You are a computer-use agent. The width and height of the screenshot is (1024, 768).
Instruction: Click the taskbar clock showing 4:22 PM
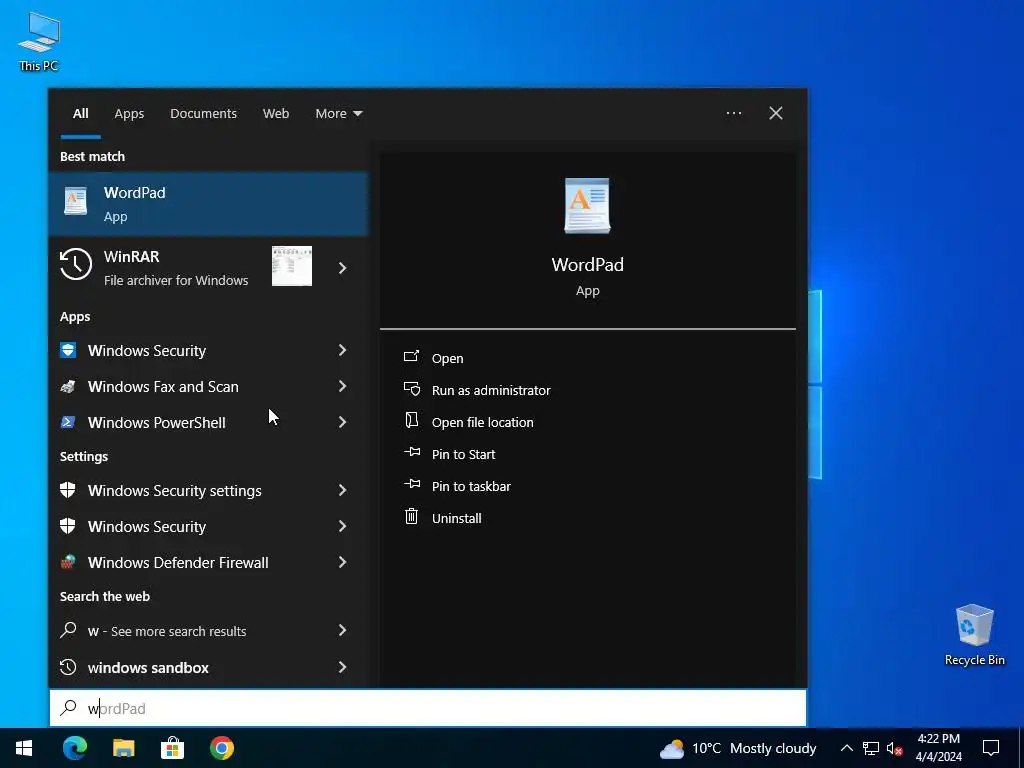pyautogui.click(x=938, y=748)
